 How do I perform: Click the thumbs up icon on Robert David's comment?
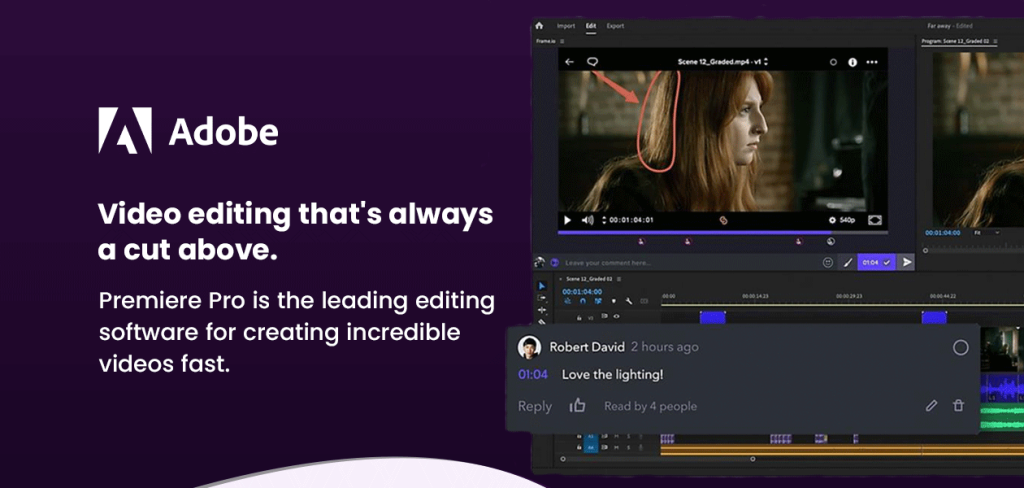(577, 406)
